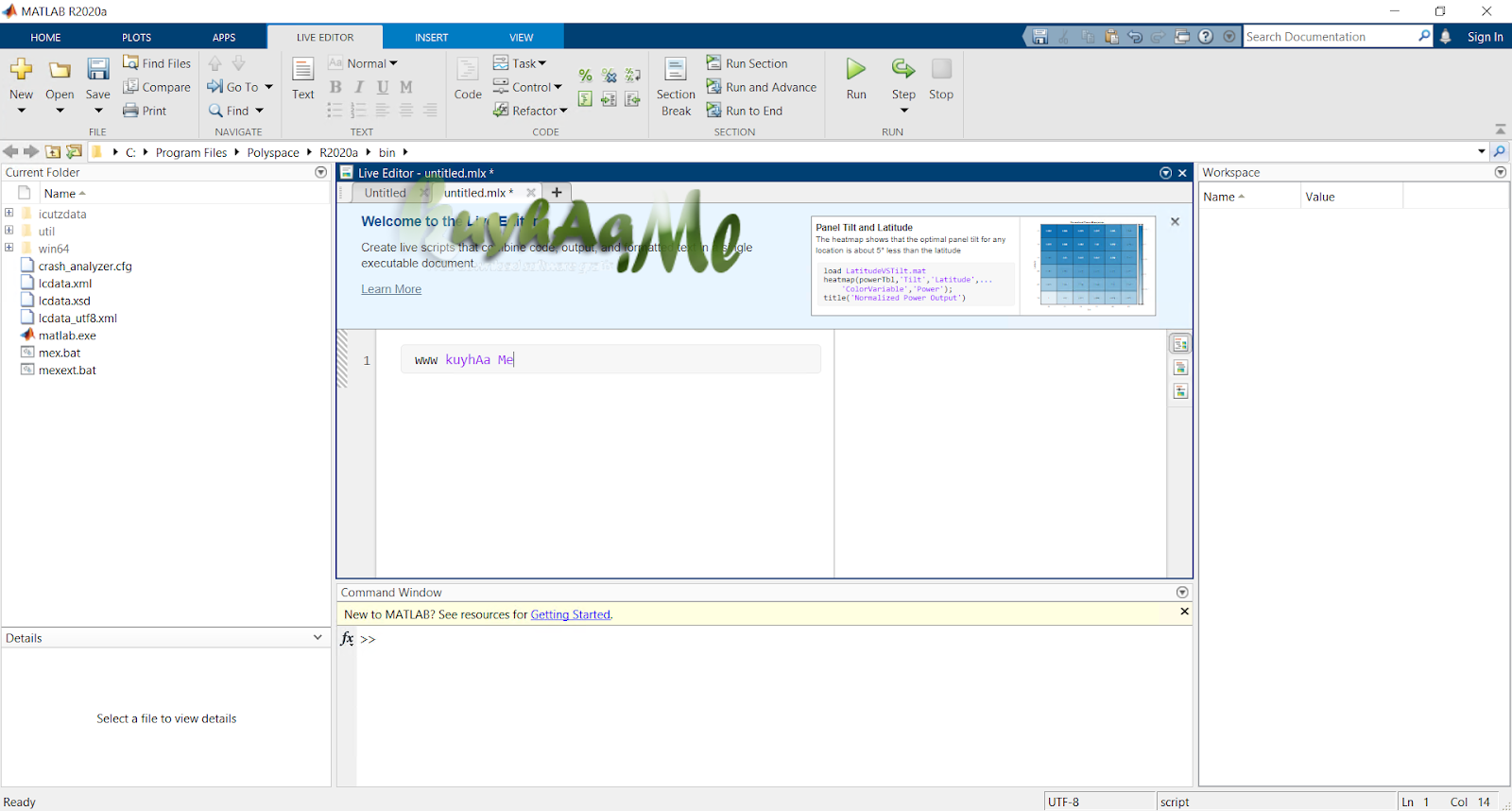Click the Learn More link

click(391, 289)
